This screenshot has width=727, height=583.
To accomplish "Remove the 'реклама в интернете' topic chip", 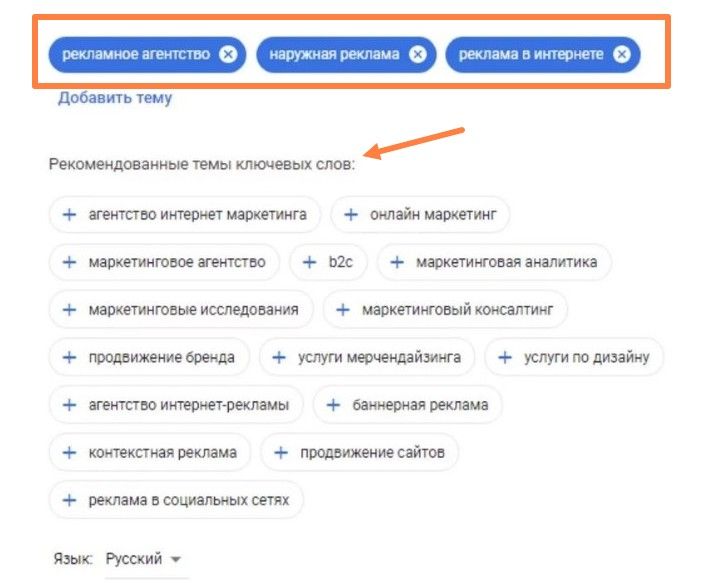I will tap(621, 54).
